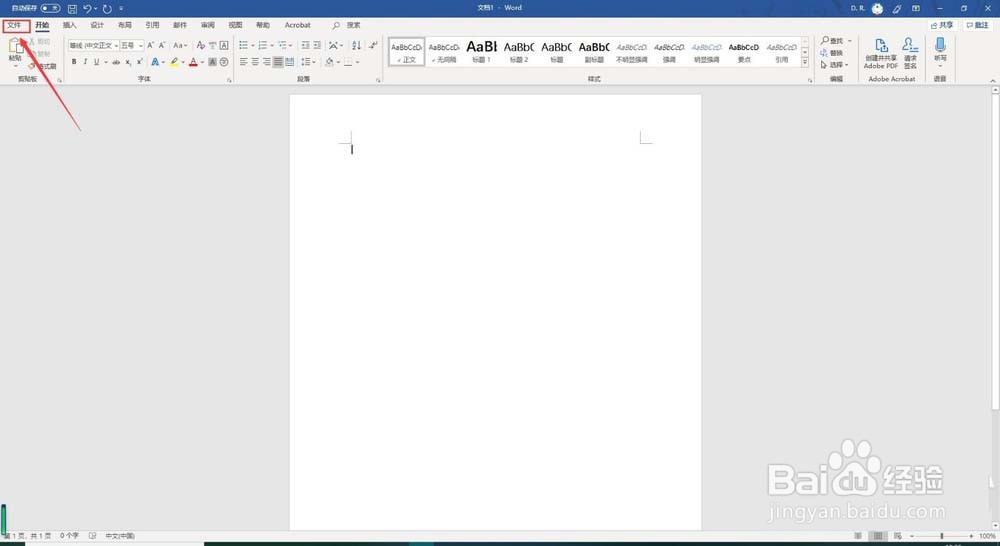1000x546 pixels.
Task: Undo the last action
Action: 87,8
